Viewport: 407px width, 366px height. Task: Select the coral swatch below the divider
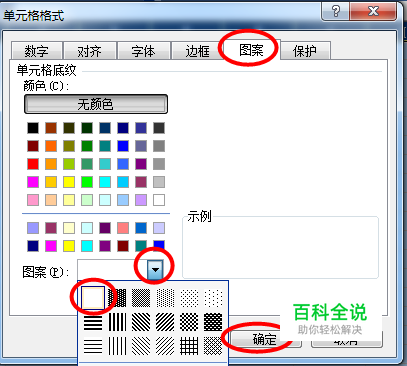click(123, 228)
